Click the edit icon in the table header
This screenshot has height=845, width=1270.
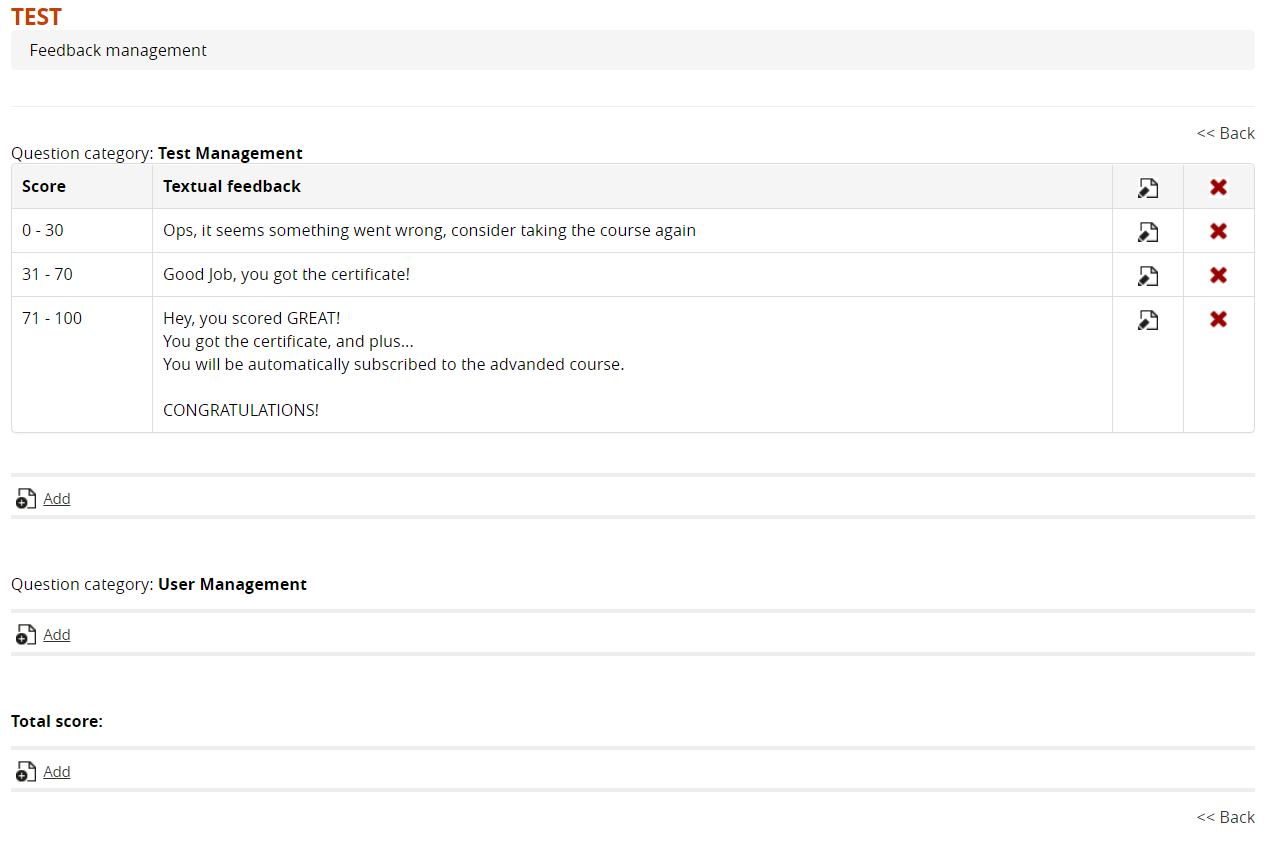(1147, 187)
